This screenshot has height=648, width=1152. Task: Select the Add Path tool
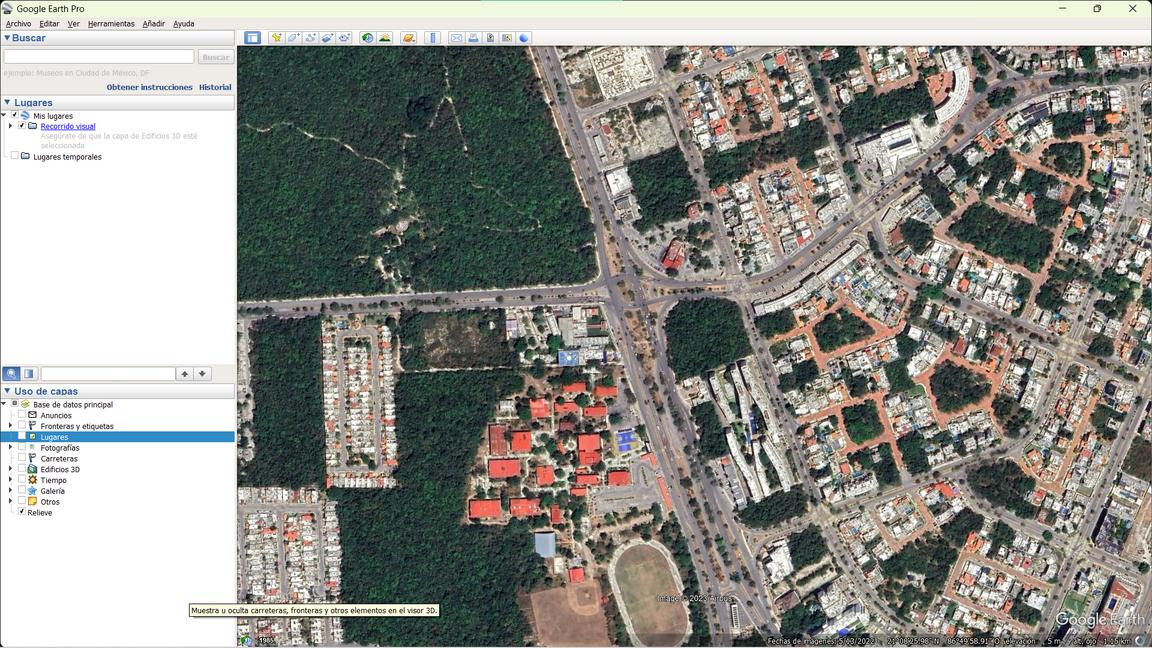click(x=310, y=37)
